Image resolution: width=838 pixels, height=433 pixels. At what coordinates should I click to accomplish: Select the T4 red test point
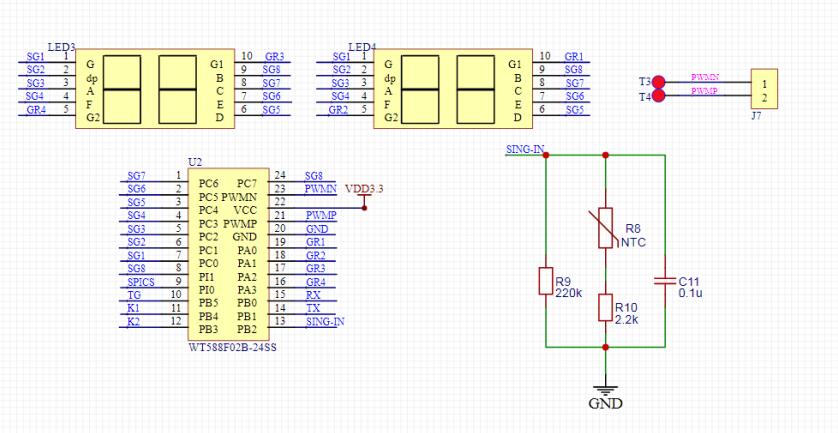pyautogui.click(x=658, y=96)
